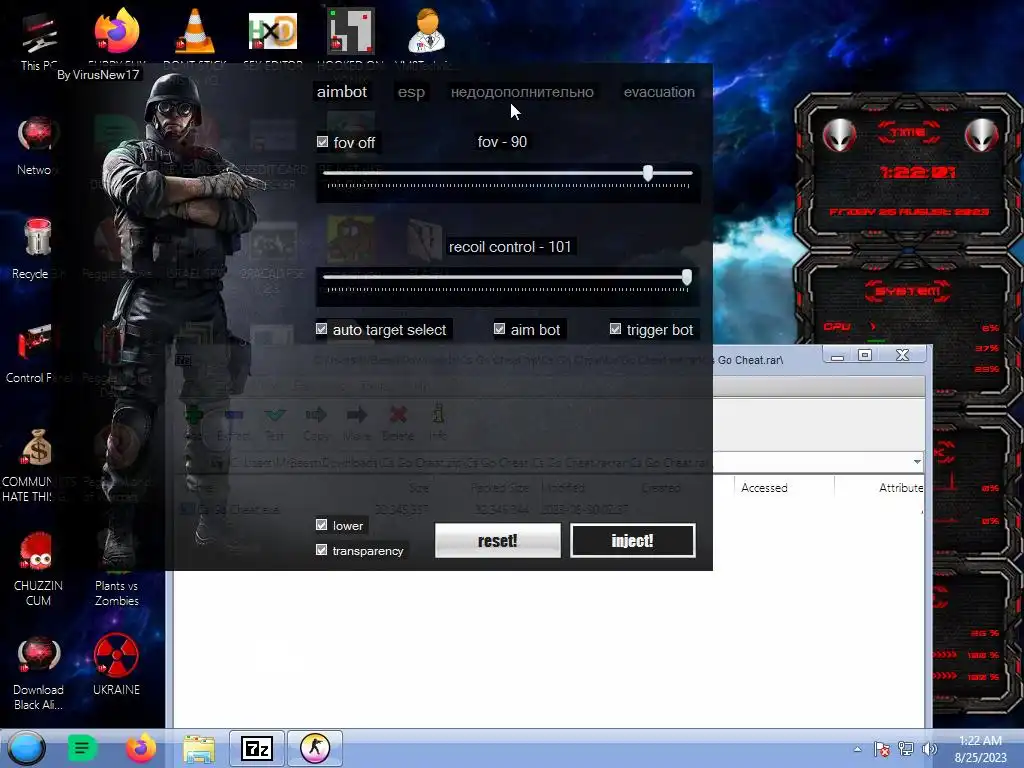Open the taskbar clock and date
This screenshot has width=1024, height=768.
[980, 749]
